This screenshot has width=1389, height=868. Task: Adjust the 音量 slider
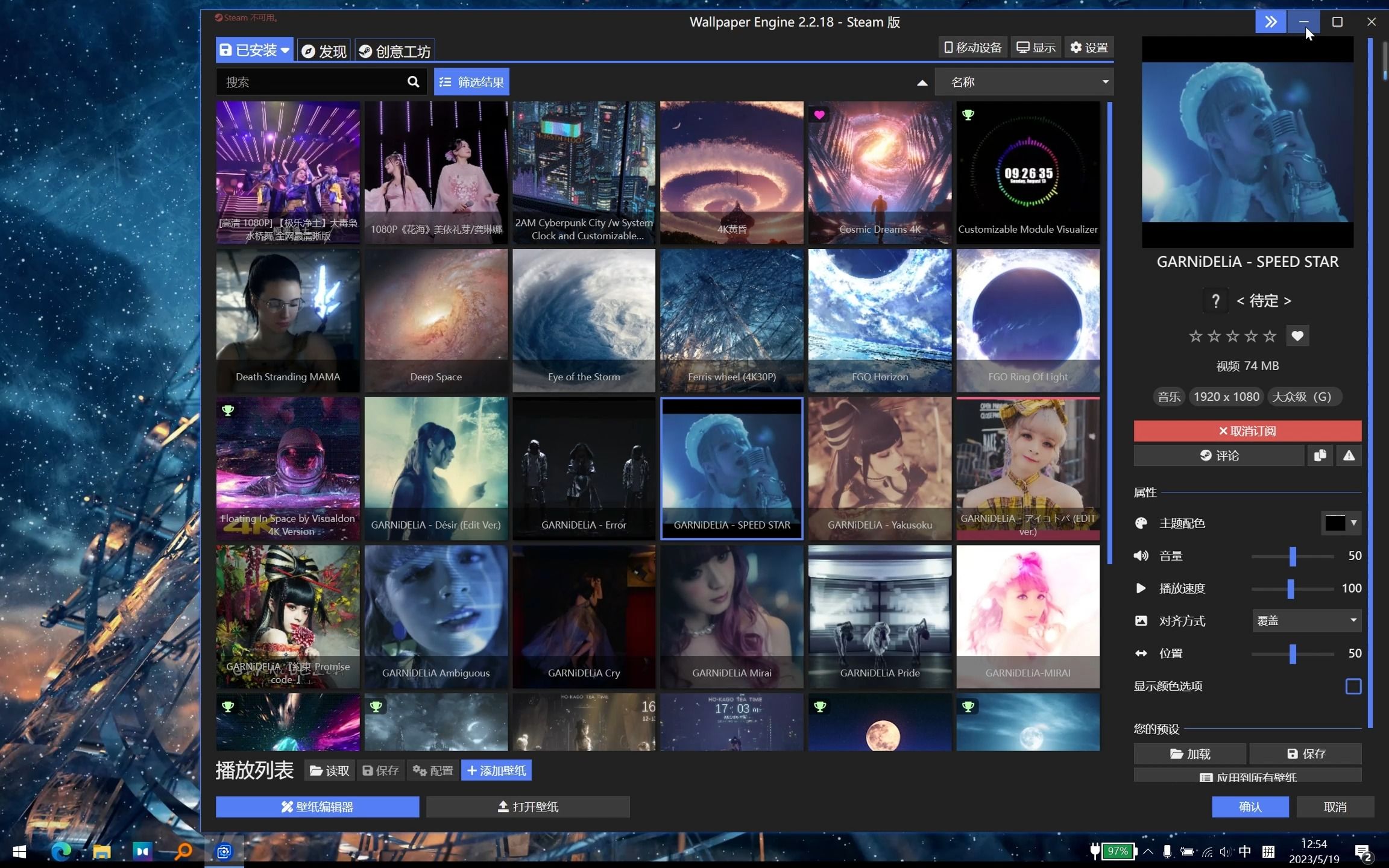click(1293, 556)
